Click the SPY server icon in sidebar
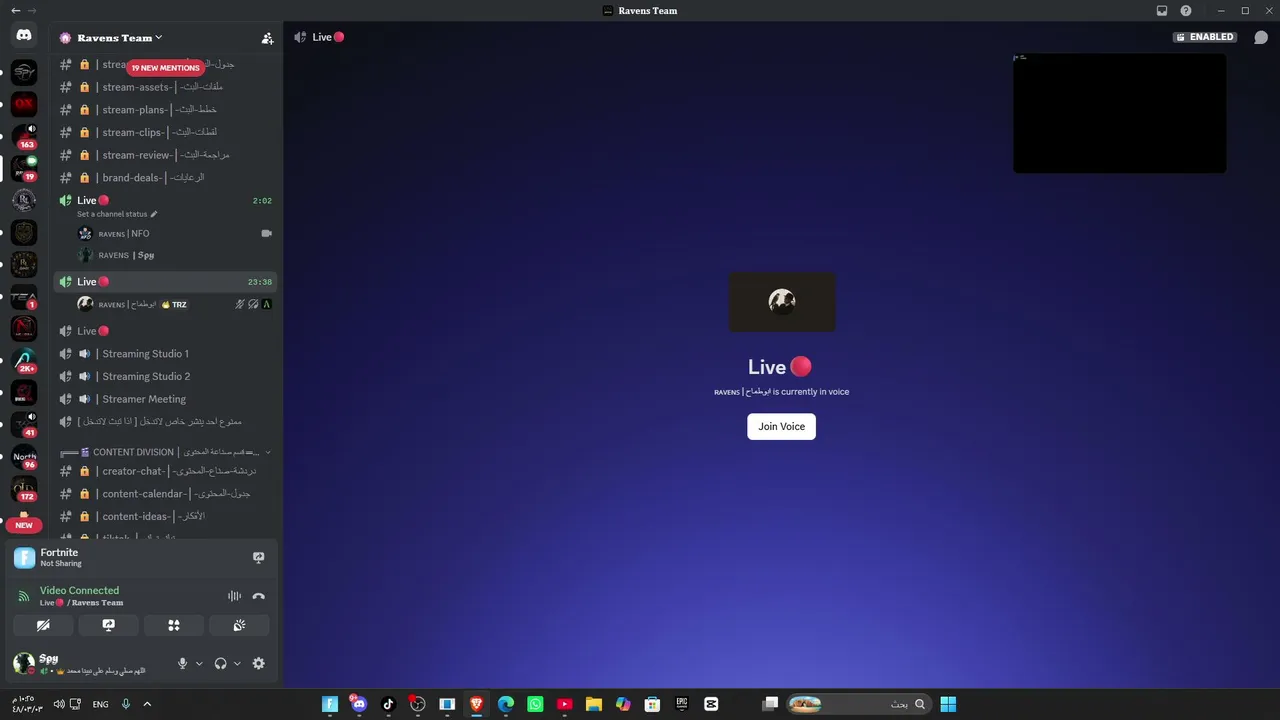Image resolution: width=1280 pixels, height=720 pixels. 24,72
